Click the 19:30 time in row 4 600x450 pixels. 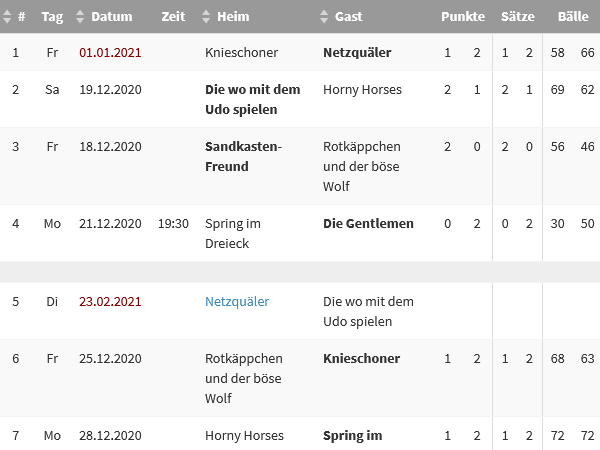point(173,224)
